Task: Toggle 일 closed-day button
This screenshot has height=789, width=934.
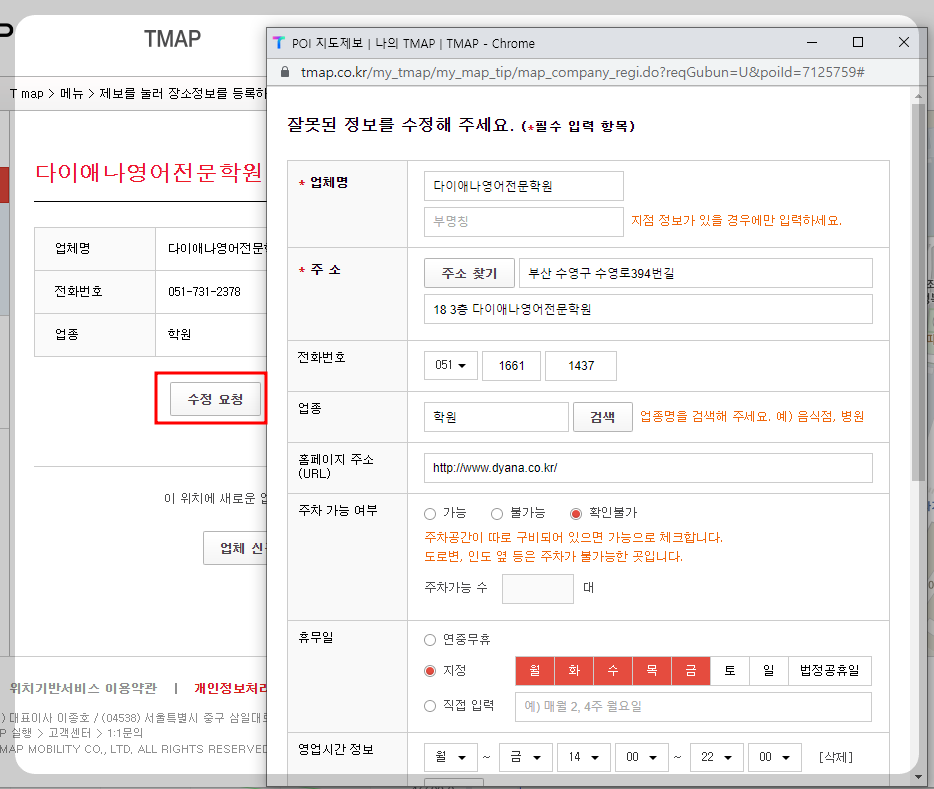Action: click(x=769, y=671)
